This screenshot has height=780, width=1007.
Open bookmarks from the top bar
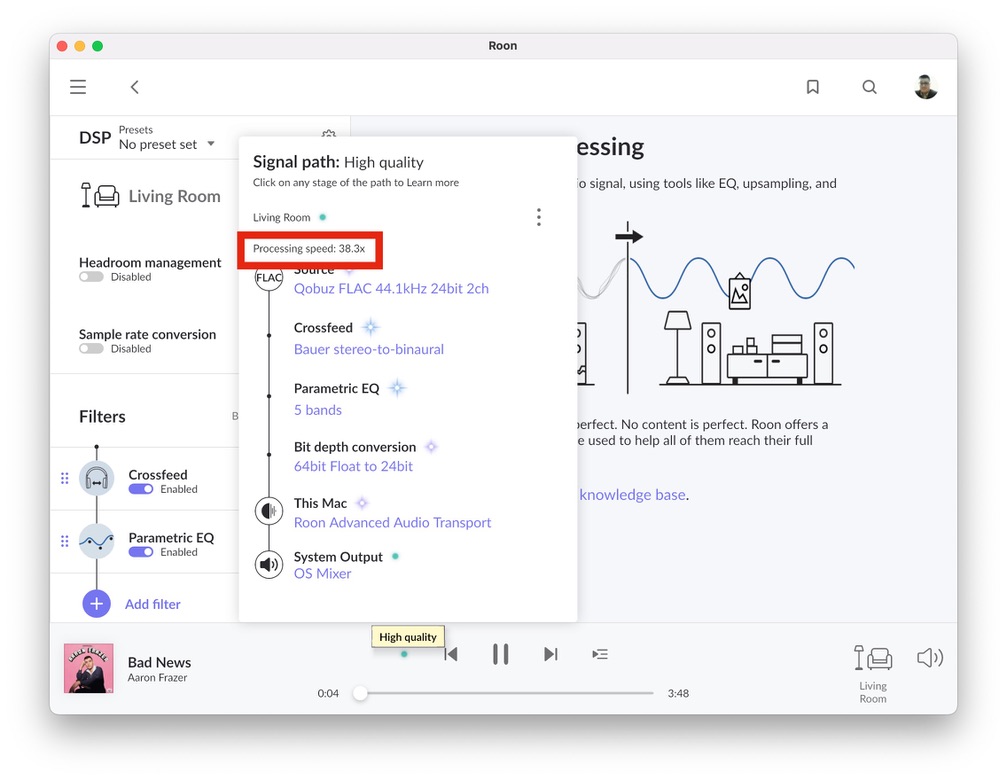[812, 87]
